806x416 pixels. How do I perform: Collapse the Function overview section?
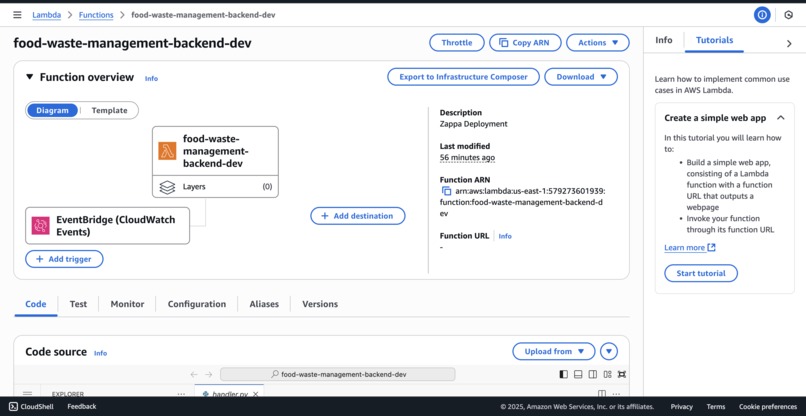pos(30,77)
